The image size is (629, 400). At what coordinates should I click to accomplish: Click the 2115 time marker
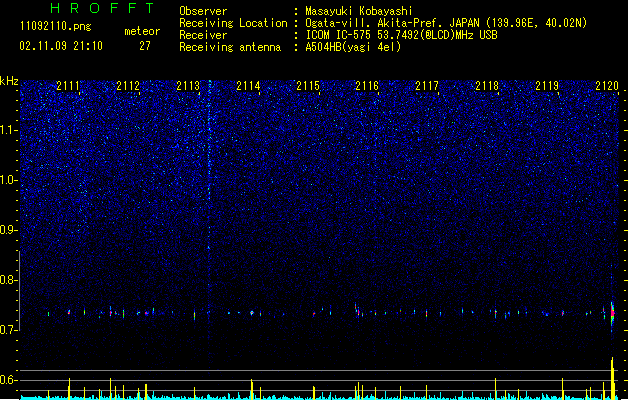tap(308, 85)
